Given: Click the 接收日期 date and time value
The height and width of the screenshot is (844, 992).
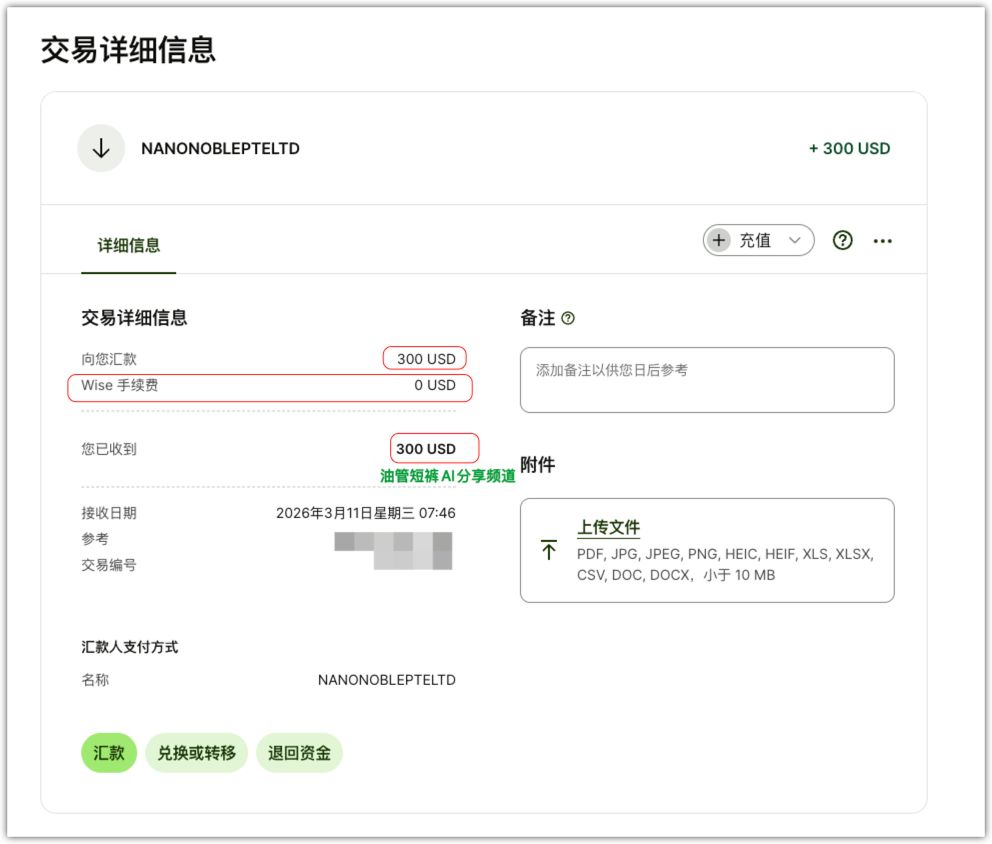Looking at the screenshot, I should pos(365,513).
